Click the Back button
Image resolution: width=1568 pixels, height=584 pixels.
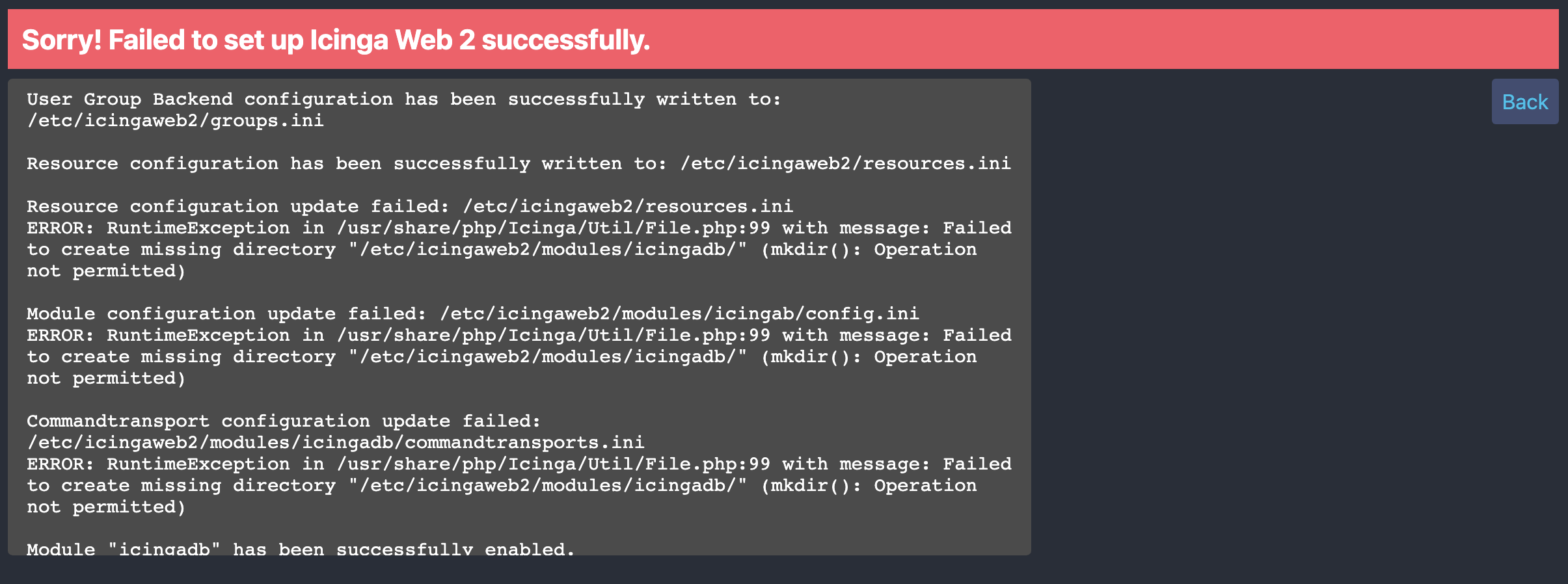pos(1524,101)
